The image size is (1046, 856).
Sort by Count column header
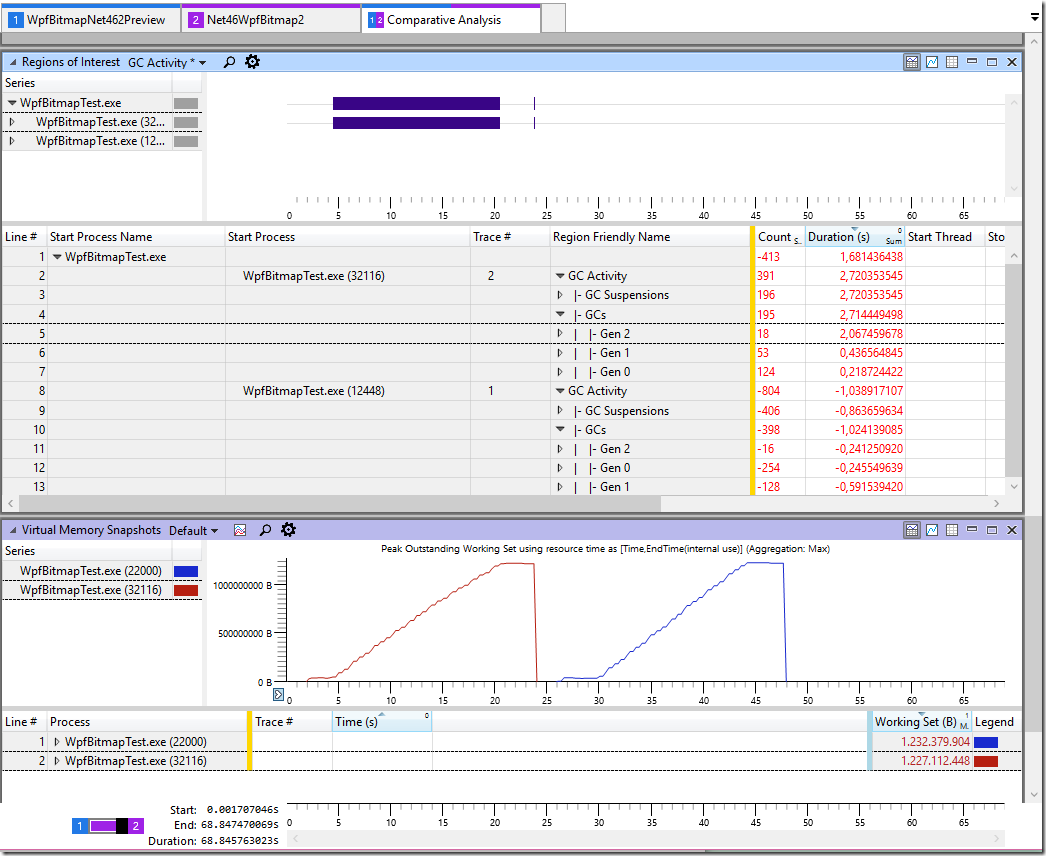(x=779, y=237)
